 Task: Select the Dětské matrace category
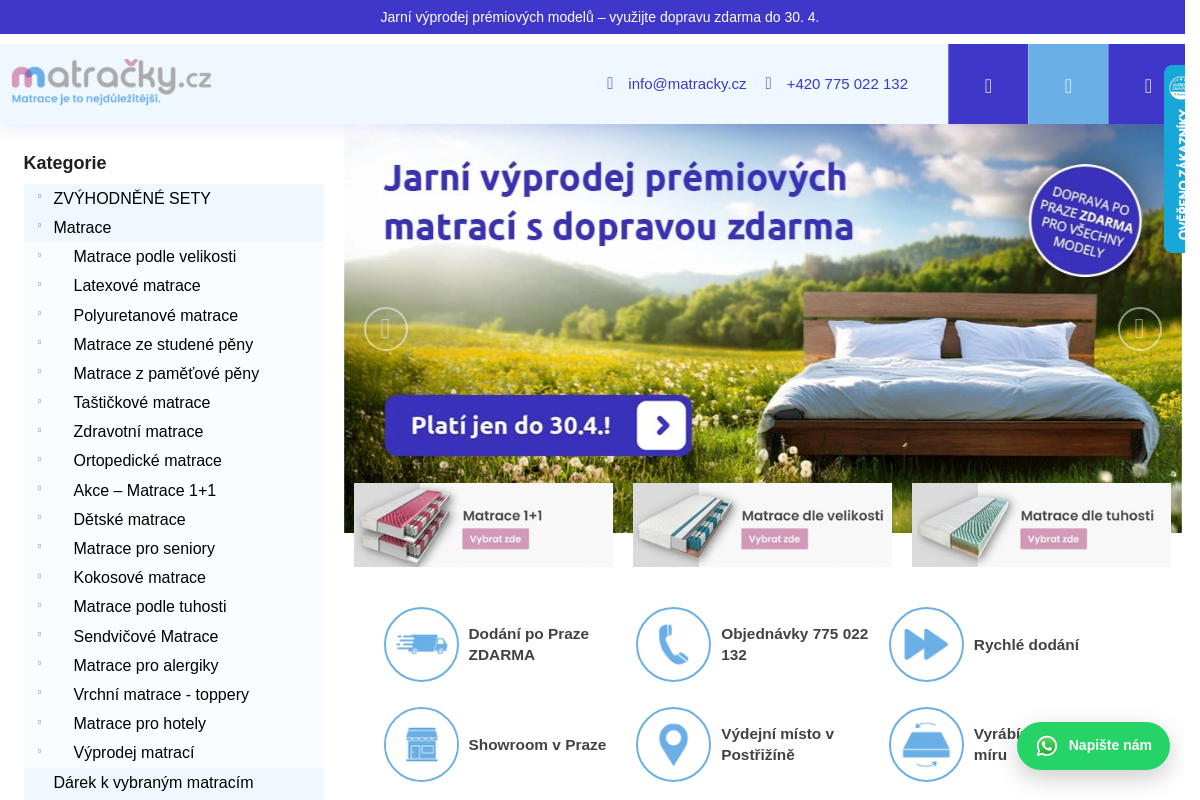coord(129,519)
